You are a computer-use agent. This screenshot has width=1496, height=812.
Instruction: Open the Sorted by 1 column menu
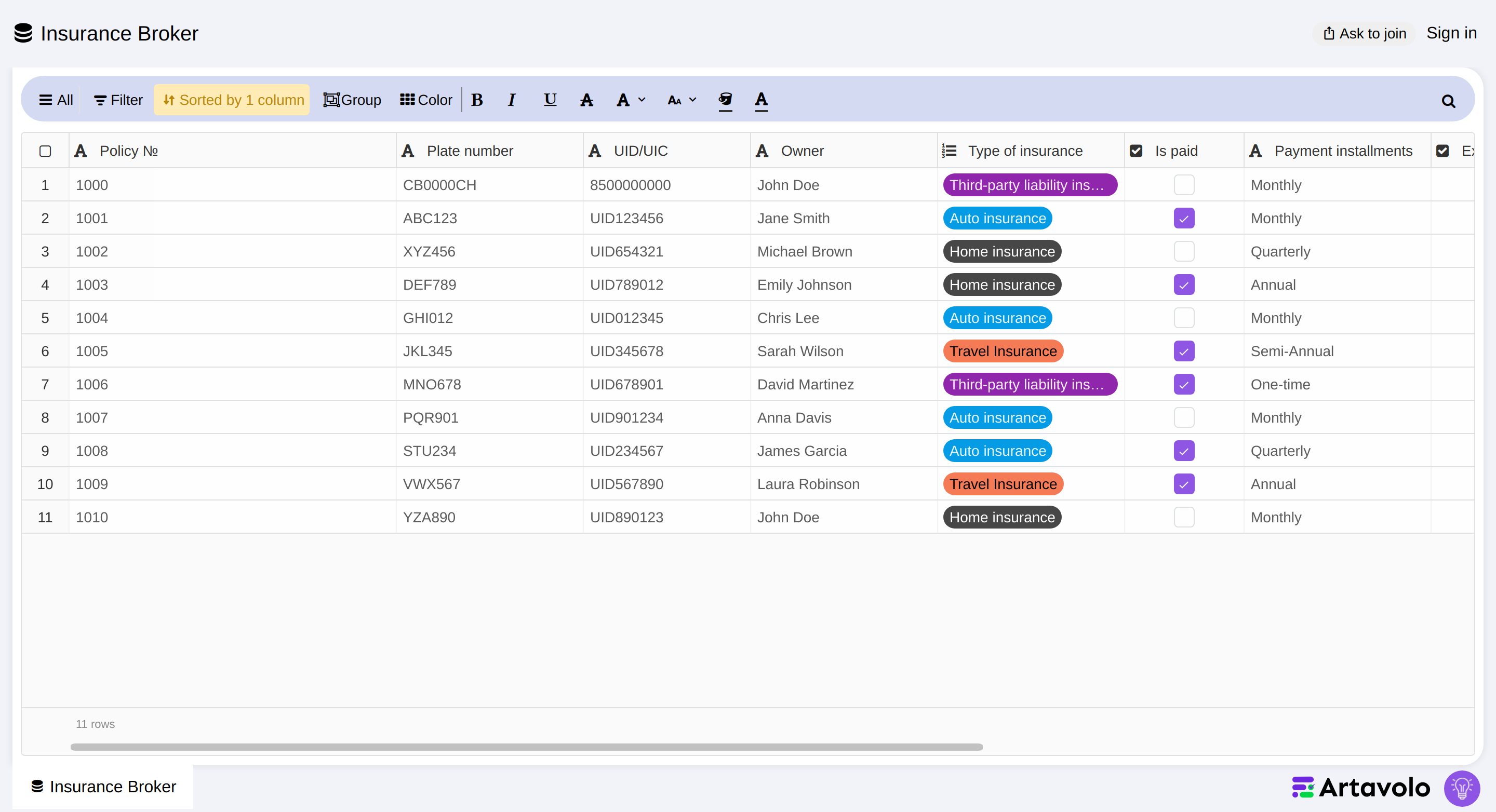pos(232,100)
